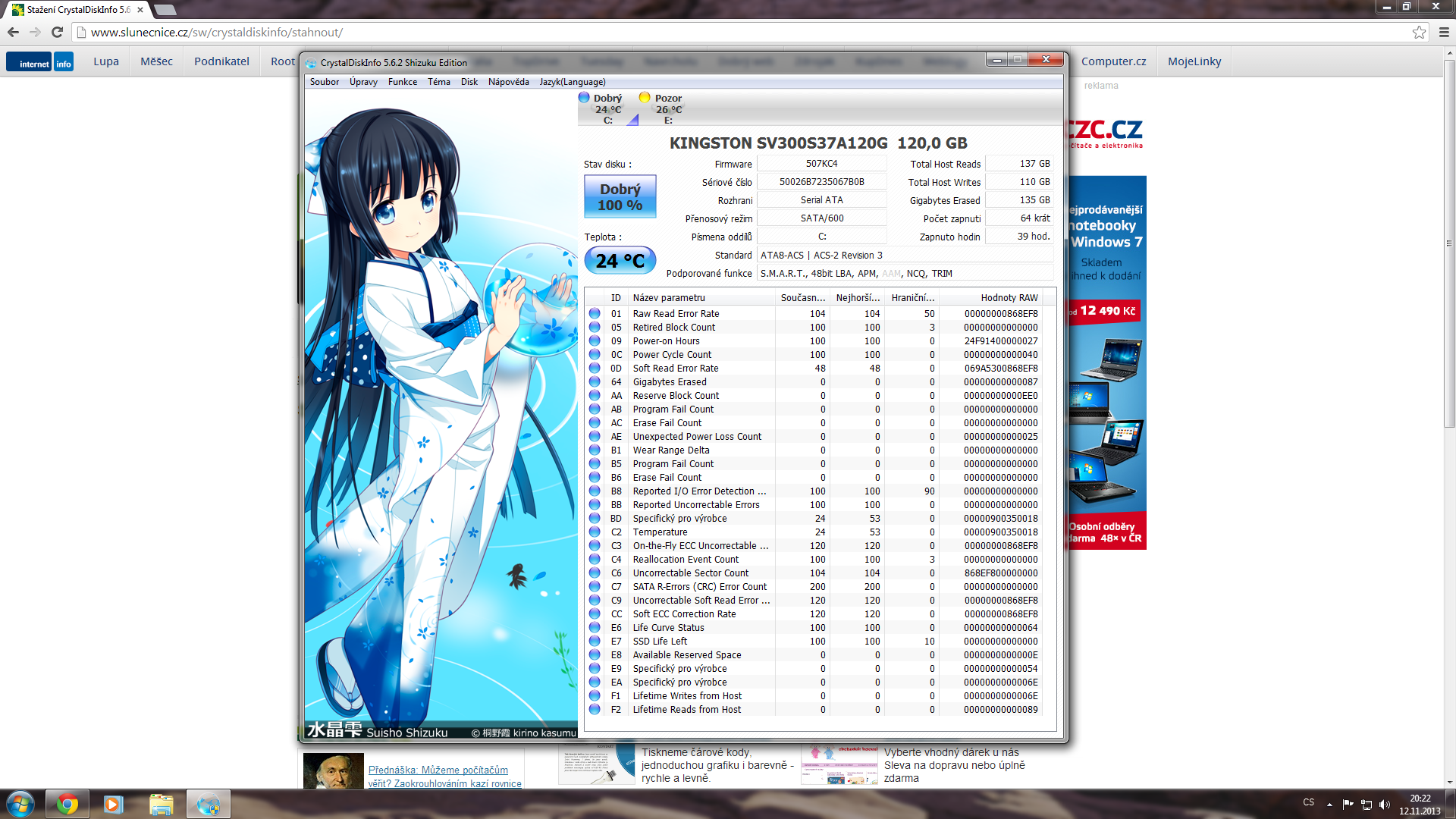Click the Dobrý 100 % health status button

click(x=620, y=197)
